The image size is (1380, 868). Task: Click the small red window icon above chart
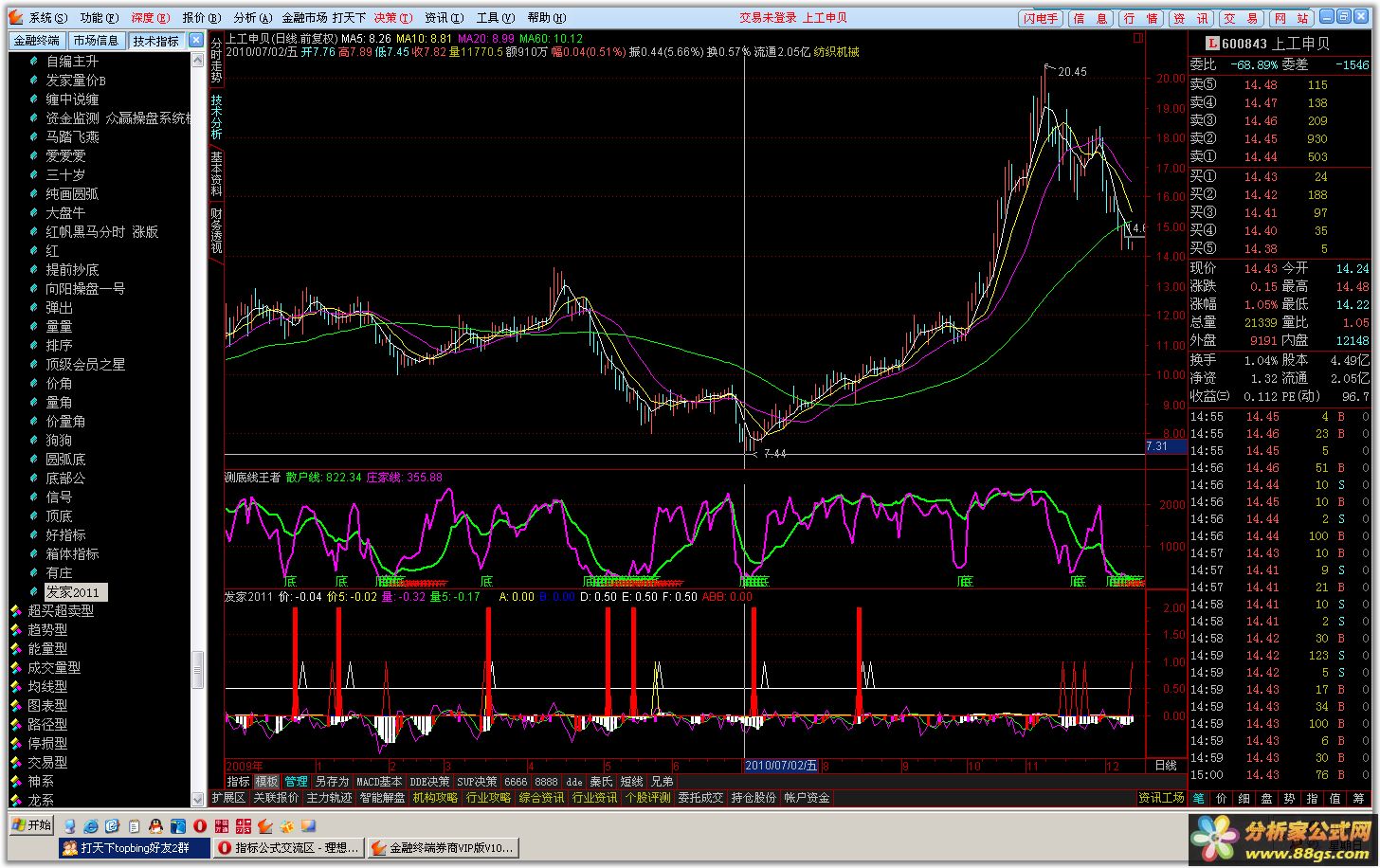[x=1138, y=38]
